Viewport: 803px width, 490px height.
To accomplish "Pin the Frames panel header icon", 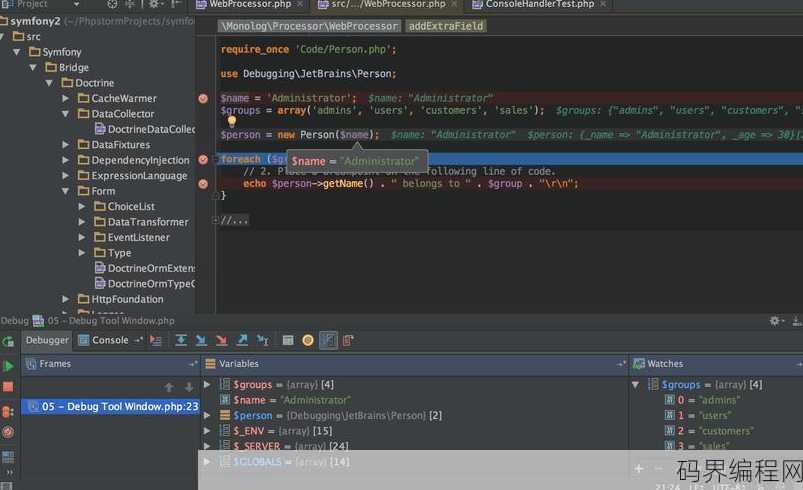I will click(193, 364).
